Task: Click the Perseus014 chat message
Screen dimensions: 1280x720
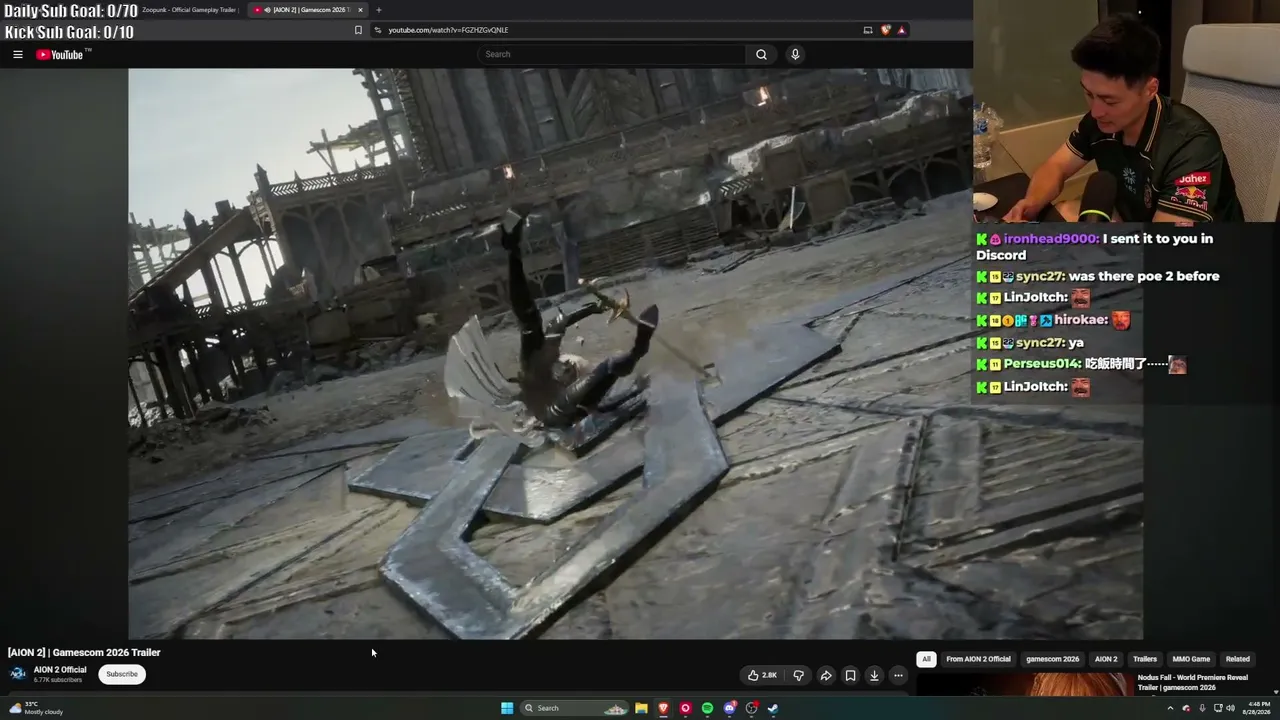Action: coord(1081,365)
